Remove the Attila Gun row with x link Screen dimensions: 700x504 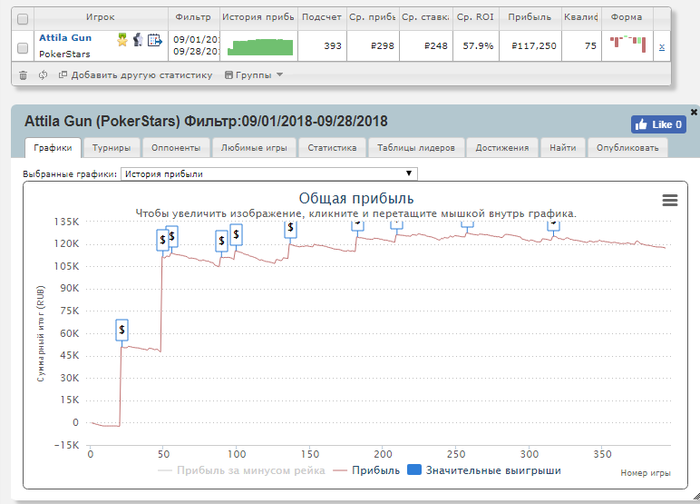[662, 46]
